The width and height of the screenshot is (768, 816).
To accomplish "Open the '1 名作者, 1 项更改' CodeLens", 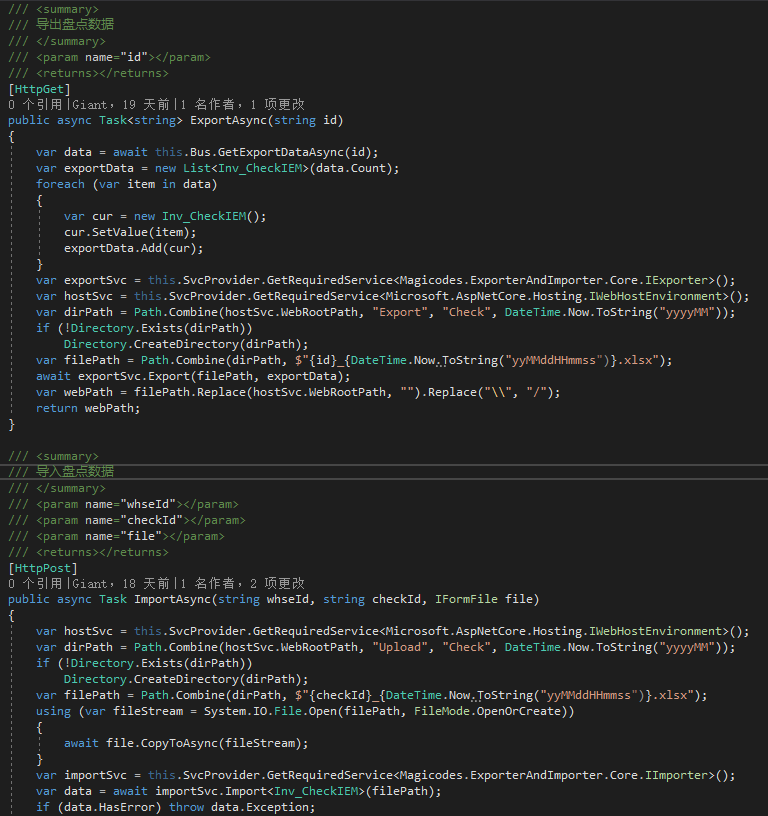I will coord(242,105).
